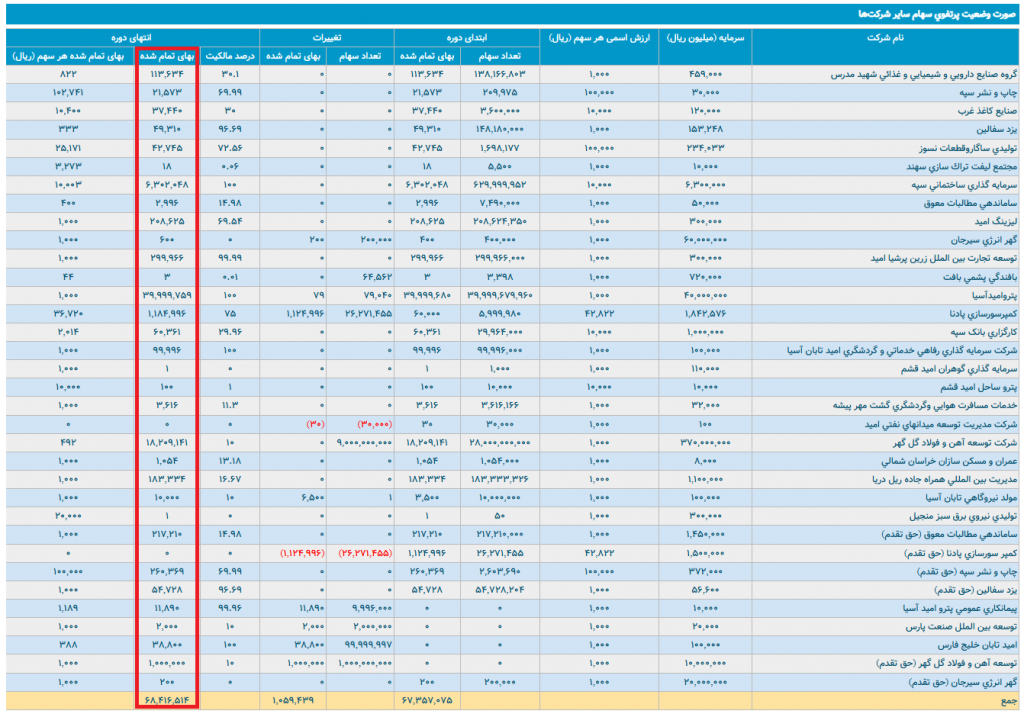1024x714 pixels.
Task: Click cost per share '۱۰۲,۷۴۱'
Action: (x=68, y=93)
